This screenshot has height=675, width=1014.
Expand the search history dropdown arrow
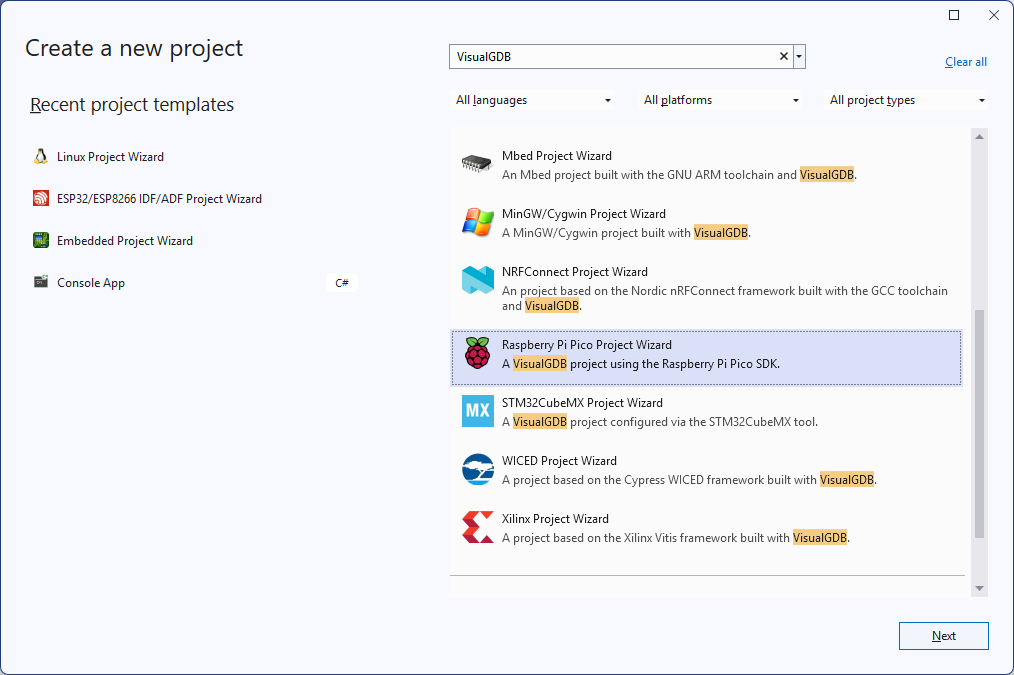tap(799, 57)
